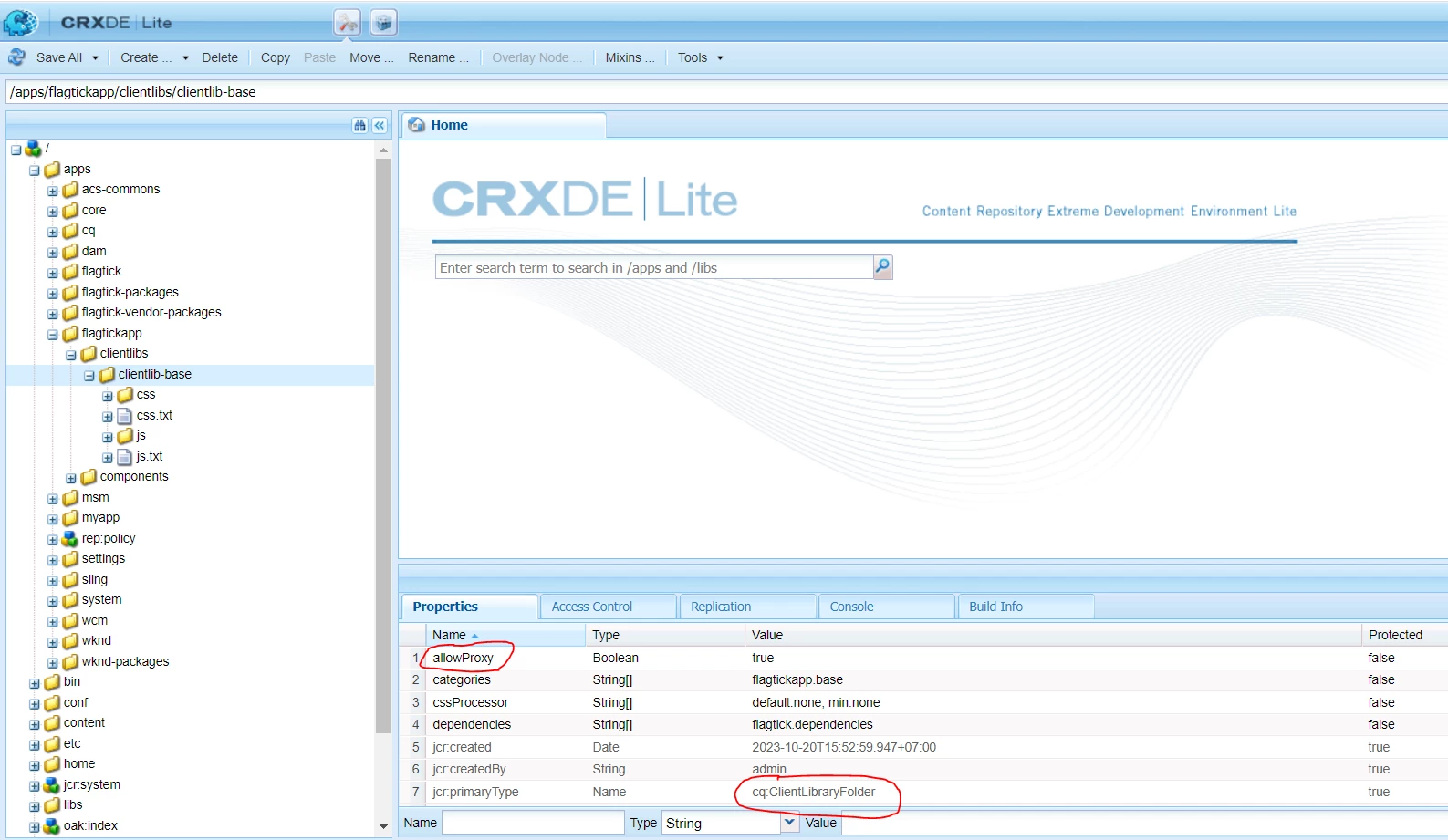Click the dam folder icon
The width and height of the screenshot is (1448, 840).
coord(70,252)
